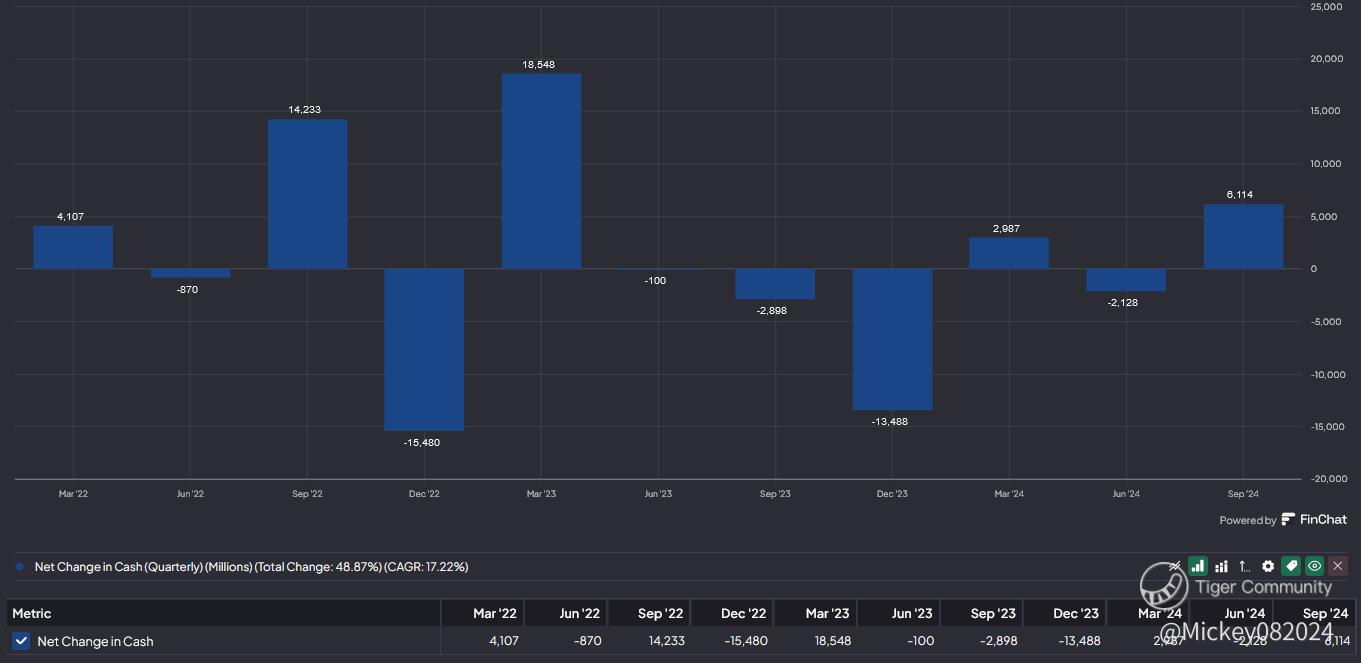
Task: Click the Net Change in Cash row label
Action: point(95,641)
